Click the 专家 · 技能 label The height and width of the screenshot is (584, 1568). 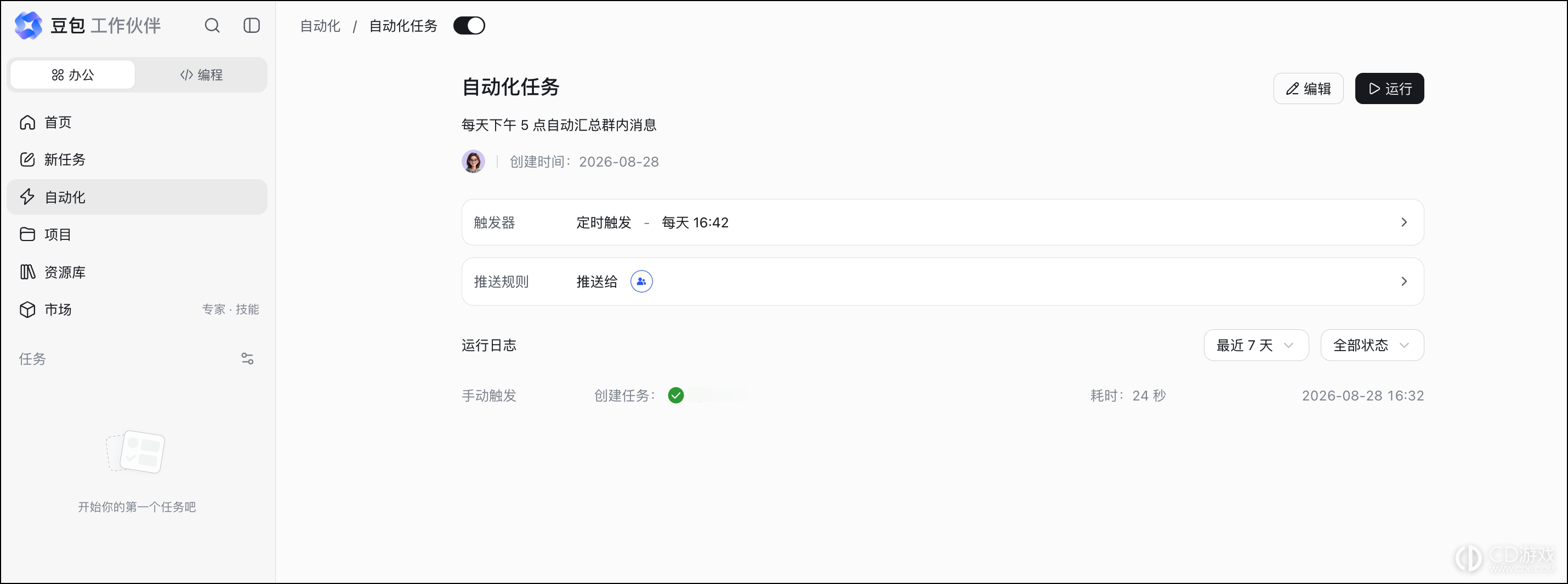231,310
